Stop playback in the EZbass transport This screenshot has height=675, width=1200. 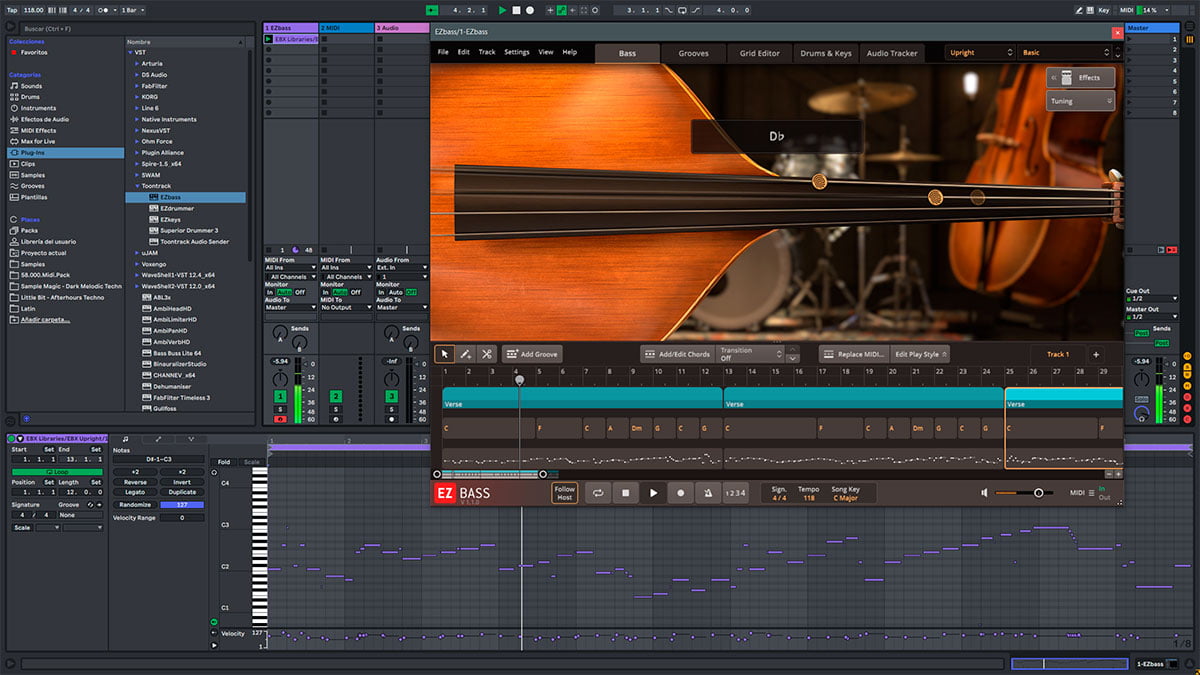point(626,493)
